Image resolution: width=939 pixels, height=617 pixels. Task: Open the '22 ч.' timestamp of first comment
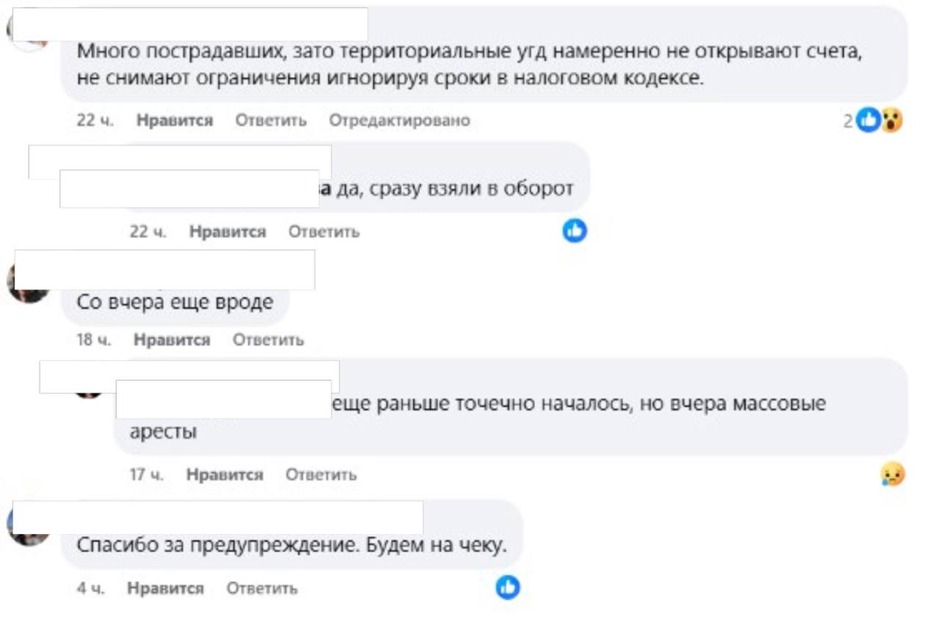(x=95, y=120)
